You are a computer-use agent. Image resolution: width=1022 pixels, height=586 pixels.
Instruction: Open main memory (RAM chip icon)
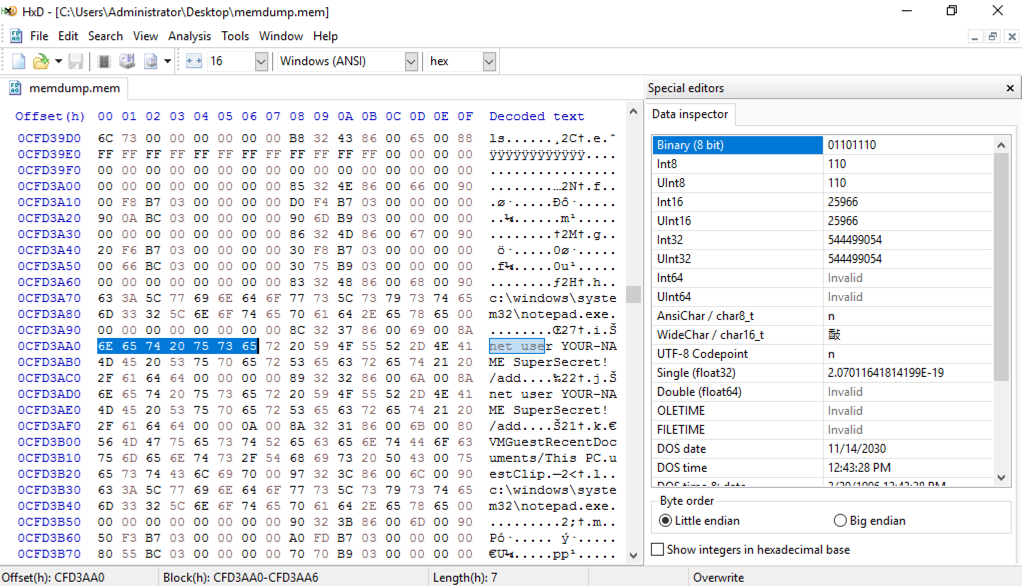pos(103,61)
